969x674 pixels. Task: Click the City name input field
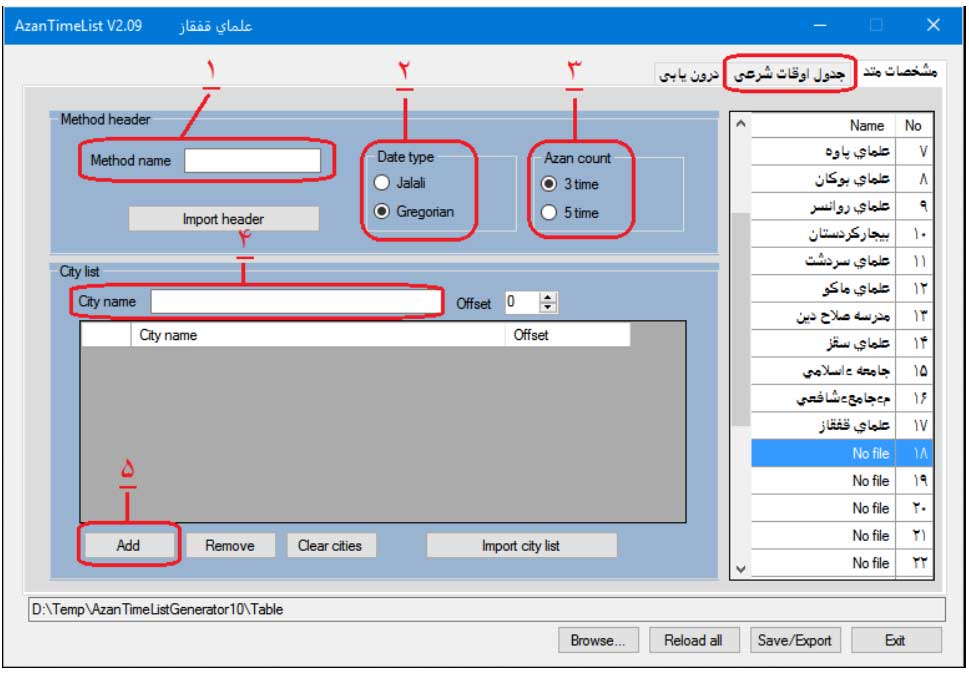pos(295,301)
